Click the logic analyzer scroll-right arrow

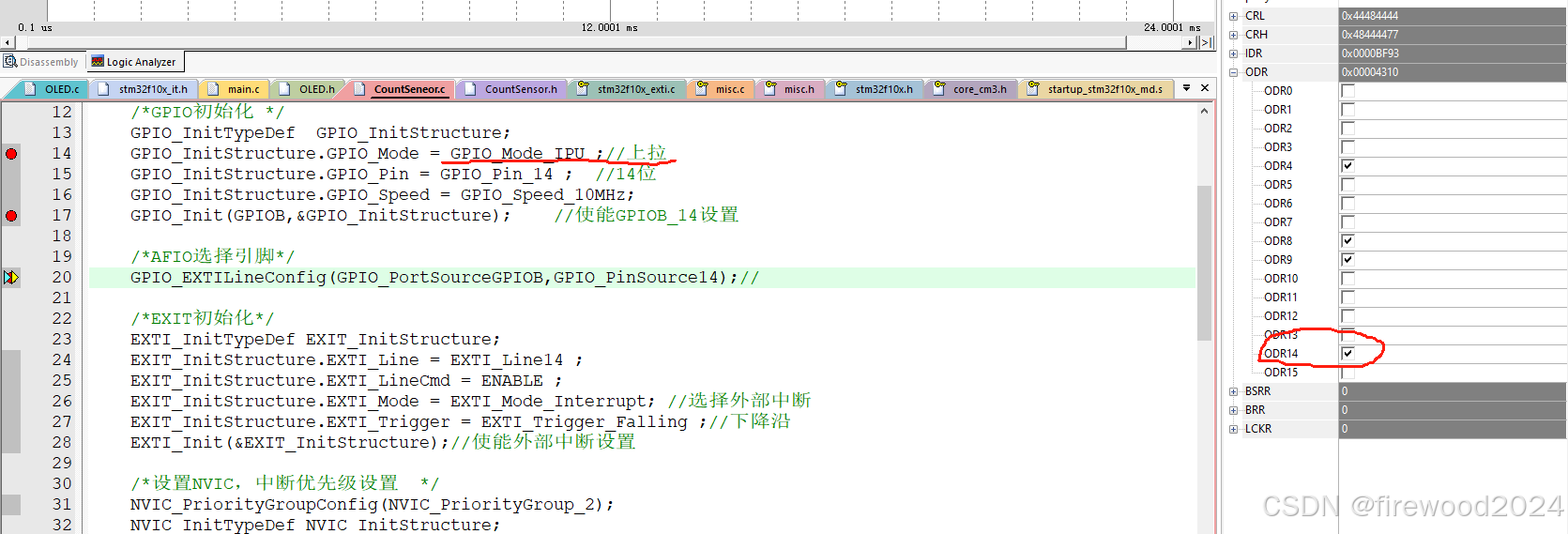coord(1190,42)
